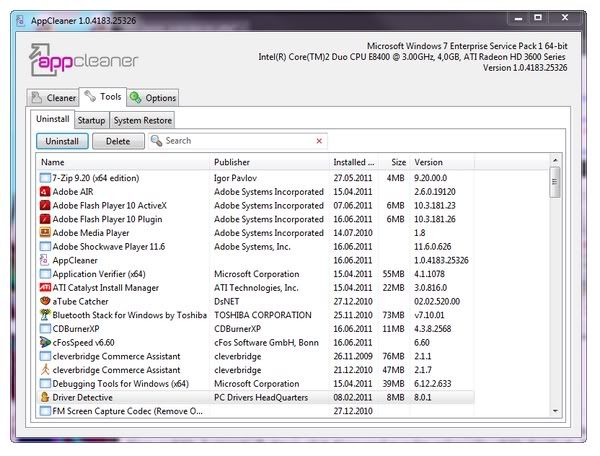The width and height of the screenshot is (600, 456).
Task: Click date "27.05.2011" cell
Action: tap(353, 178)
